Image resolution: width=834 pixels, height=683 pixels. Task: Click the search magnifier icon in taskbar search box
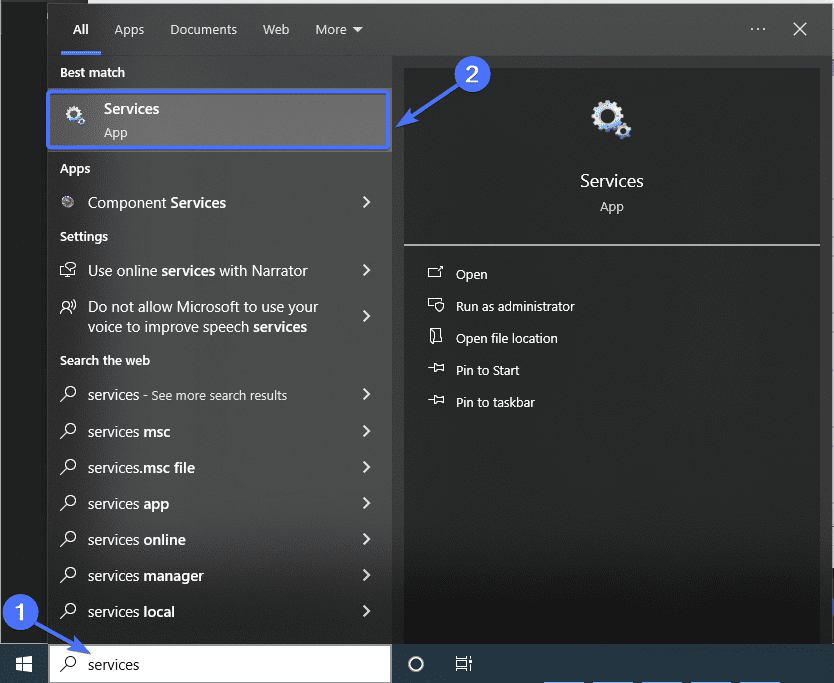click(x=68, y=663)
